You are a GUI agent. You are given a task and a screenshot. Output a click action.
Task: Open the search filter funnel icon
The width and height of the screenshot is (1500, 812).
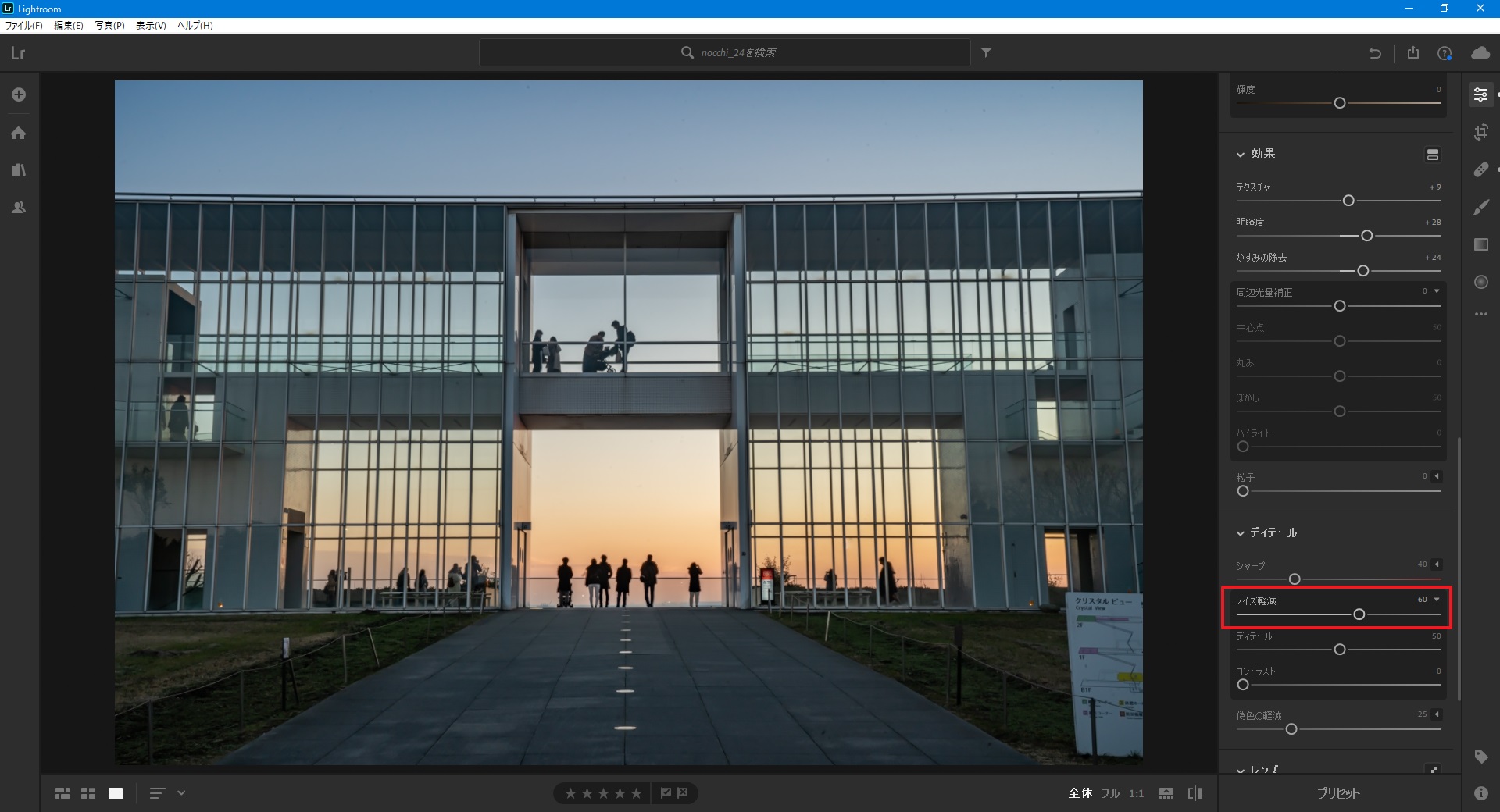tap(987, 52)
